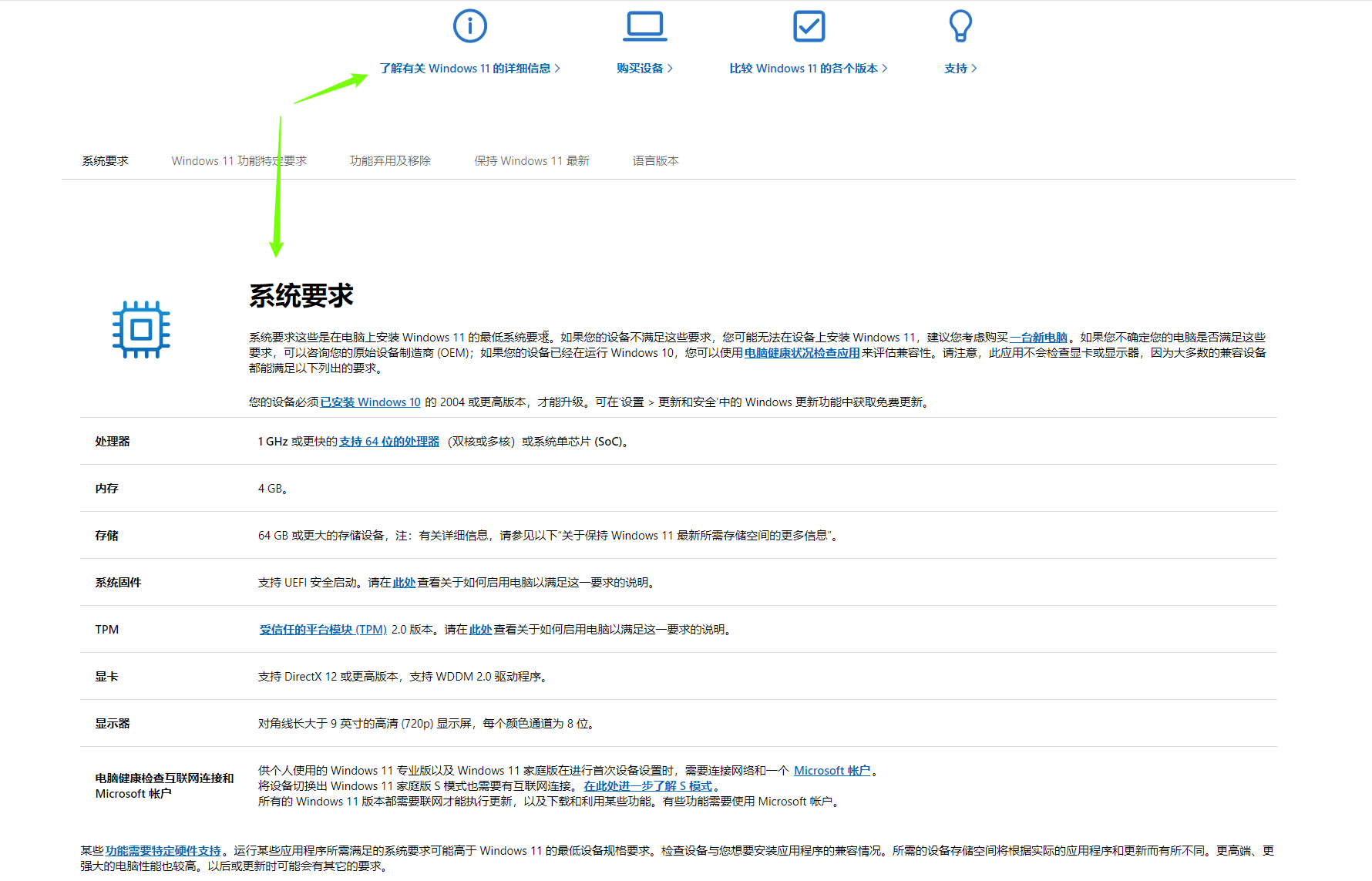Open 支持 64 位的处理器 link
Screen dimensions: 1372x881
(389, 442)
